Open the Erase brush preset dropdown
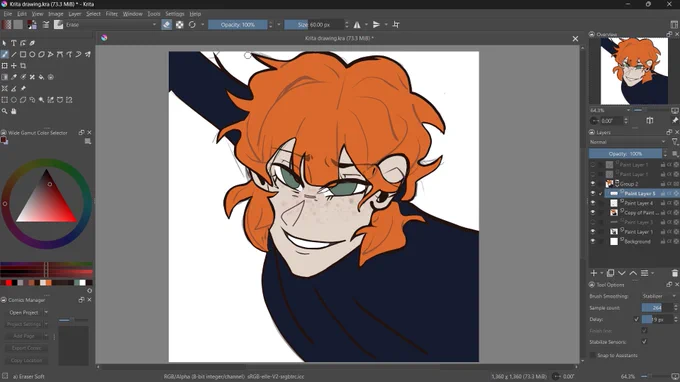The height and width of the screenshot is (382, 680). pos(111,25)
